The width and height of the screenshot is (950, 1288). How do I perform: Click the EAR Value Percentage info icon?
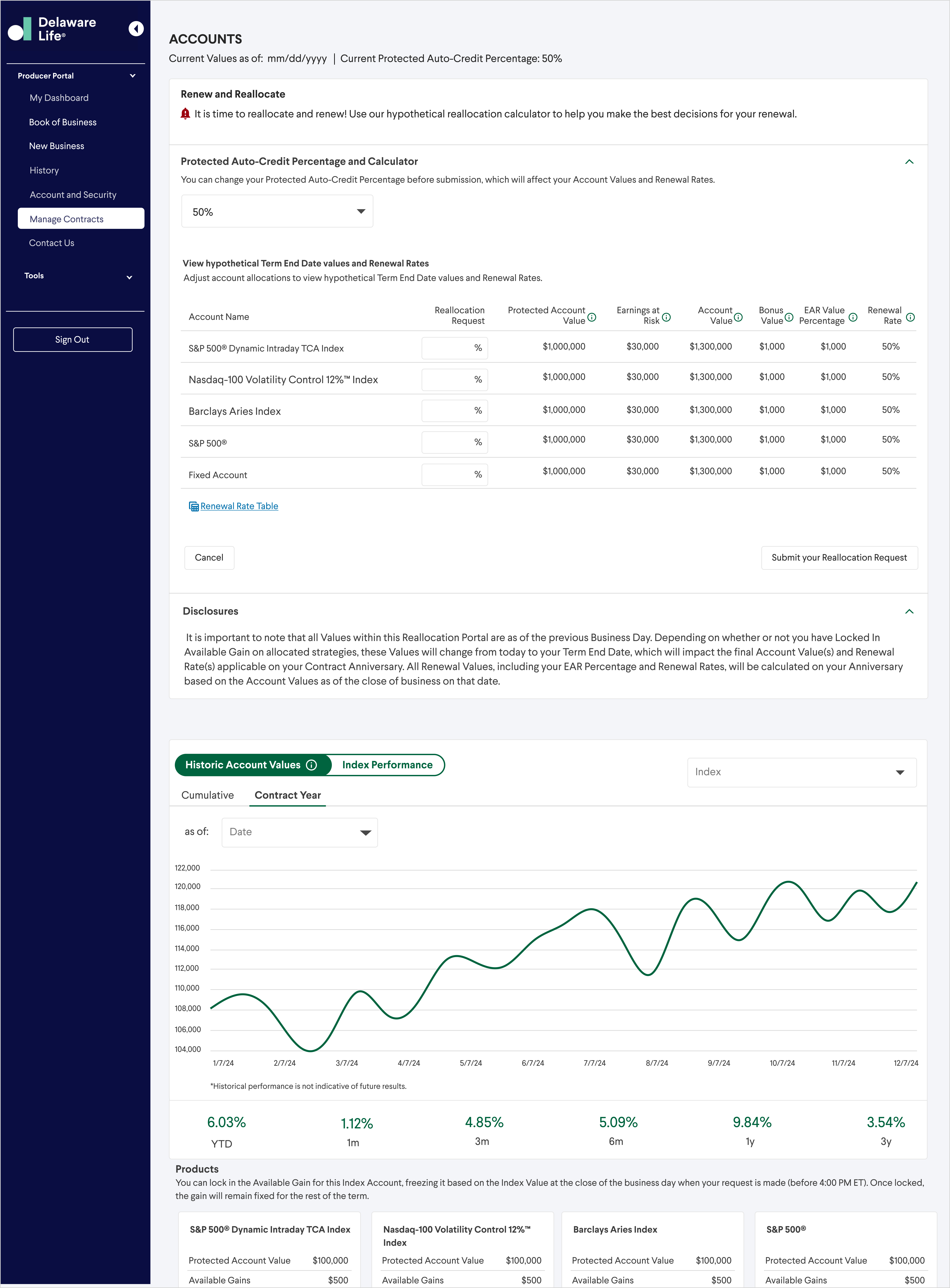click(853, 317)
